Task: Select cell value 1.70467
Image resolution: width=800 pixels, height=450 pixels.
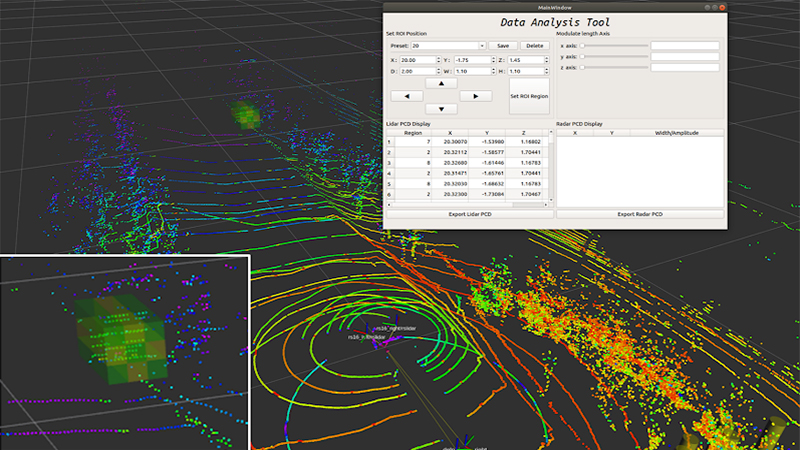Action: click(x=523, y=194)
